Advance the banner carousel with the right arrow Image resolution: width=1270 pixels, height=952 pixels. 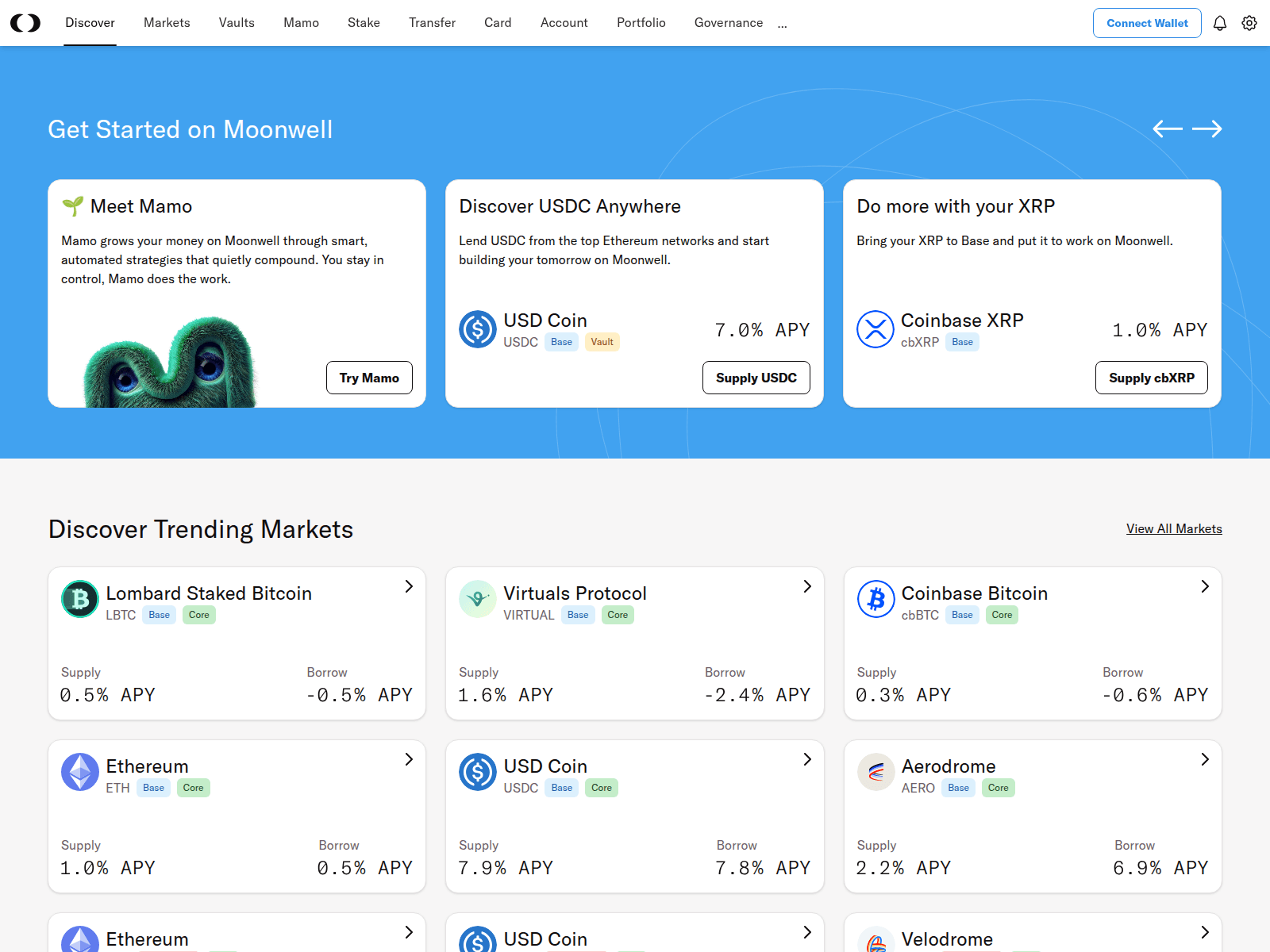click(x=1209, y=129)
